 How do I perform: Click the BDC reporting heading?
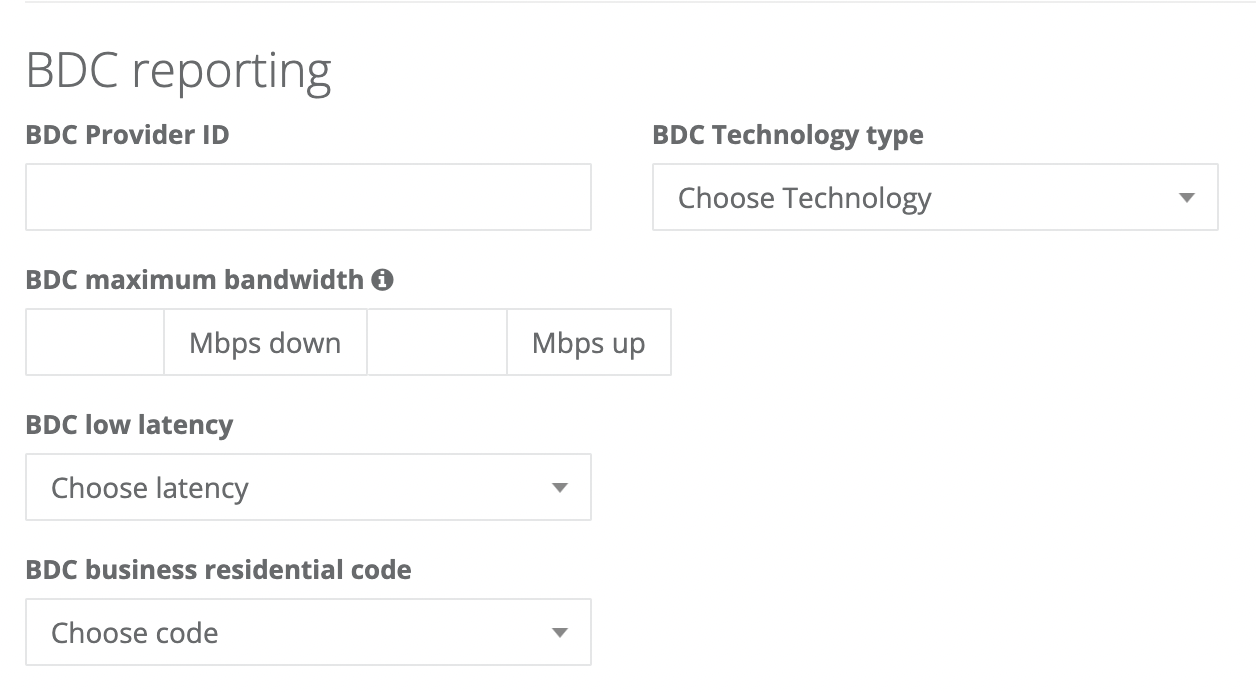tap(180, 68)
